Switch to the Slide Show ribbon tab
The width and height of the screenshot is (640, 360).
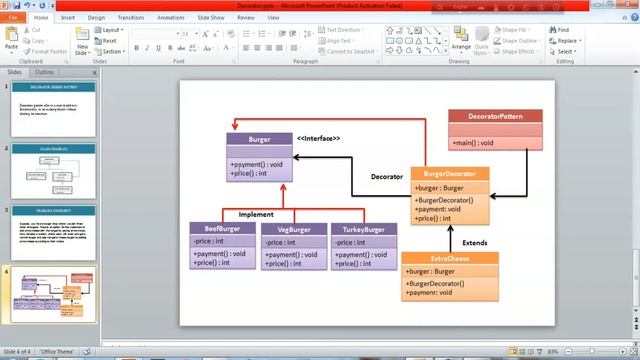[x=211, y=18]
